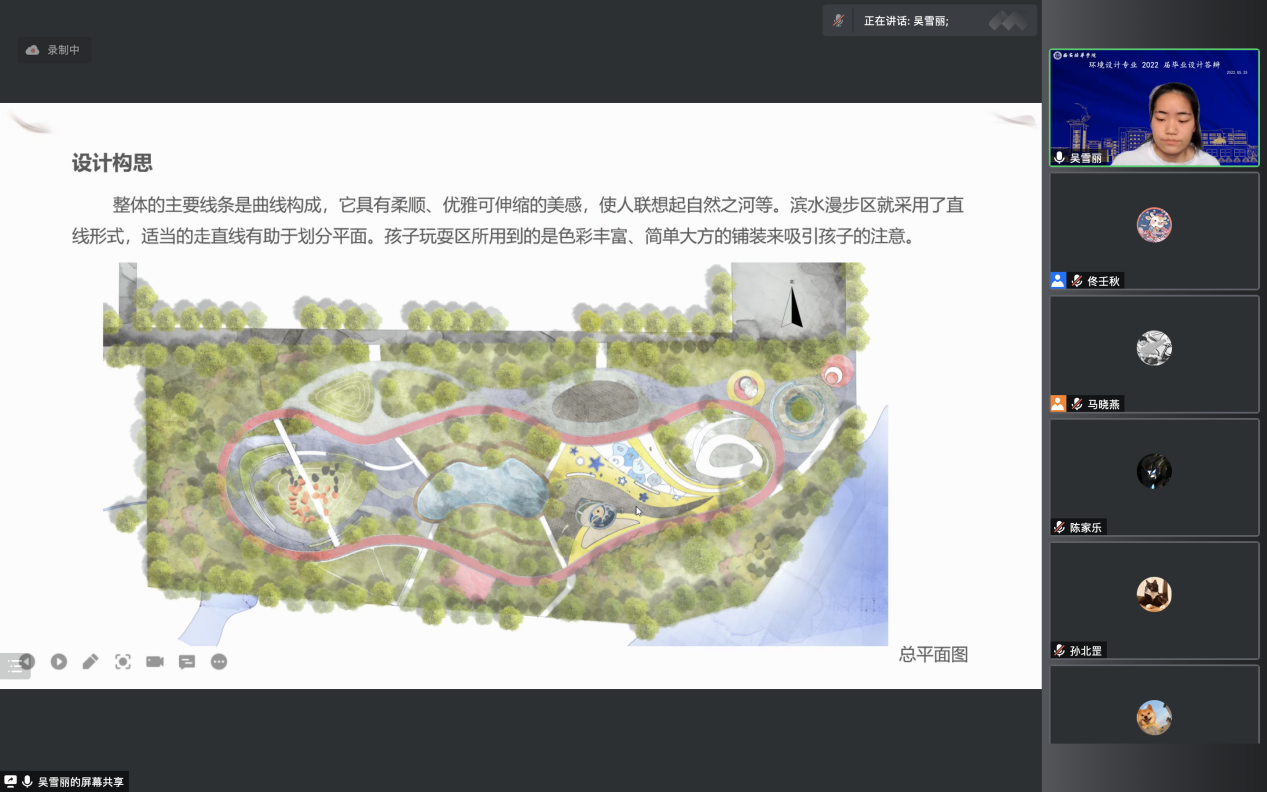Click 孙北罡's muted microphone icon
Screen dimensions: 1267x792
pyautogui.click(x=1060, y=650)
